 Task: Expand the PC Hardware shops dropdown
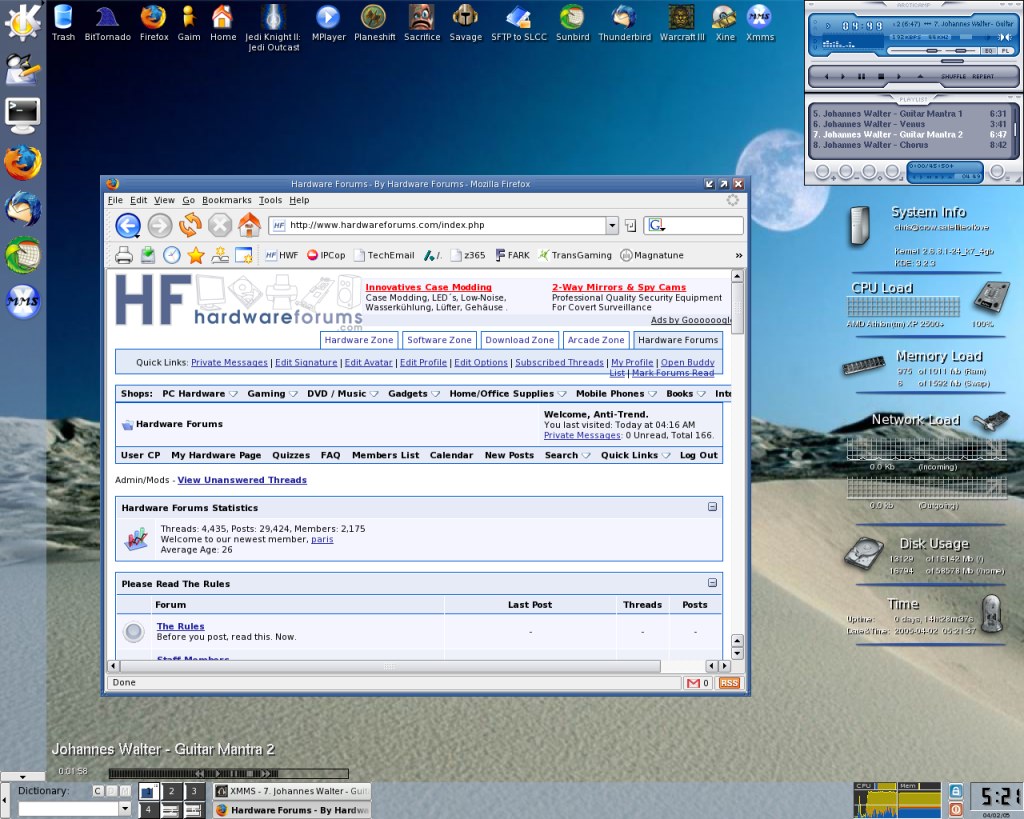pyautogui.click(x=233, y=394)
